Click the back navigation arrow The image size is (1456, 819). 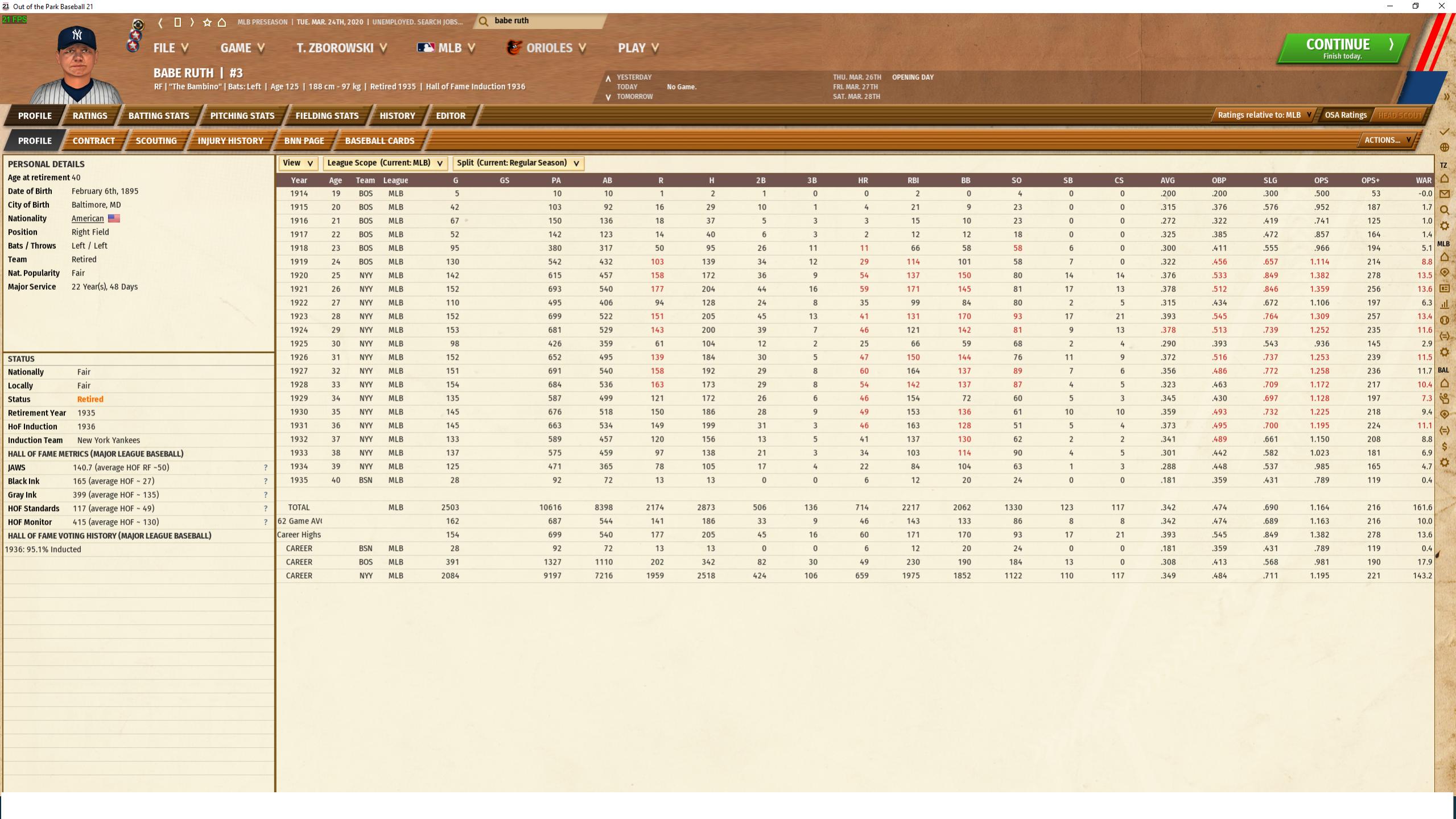tap(160, 22)
